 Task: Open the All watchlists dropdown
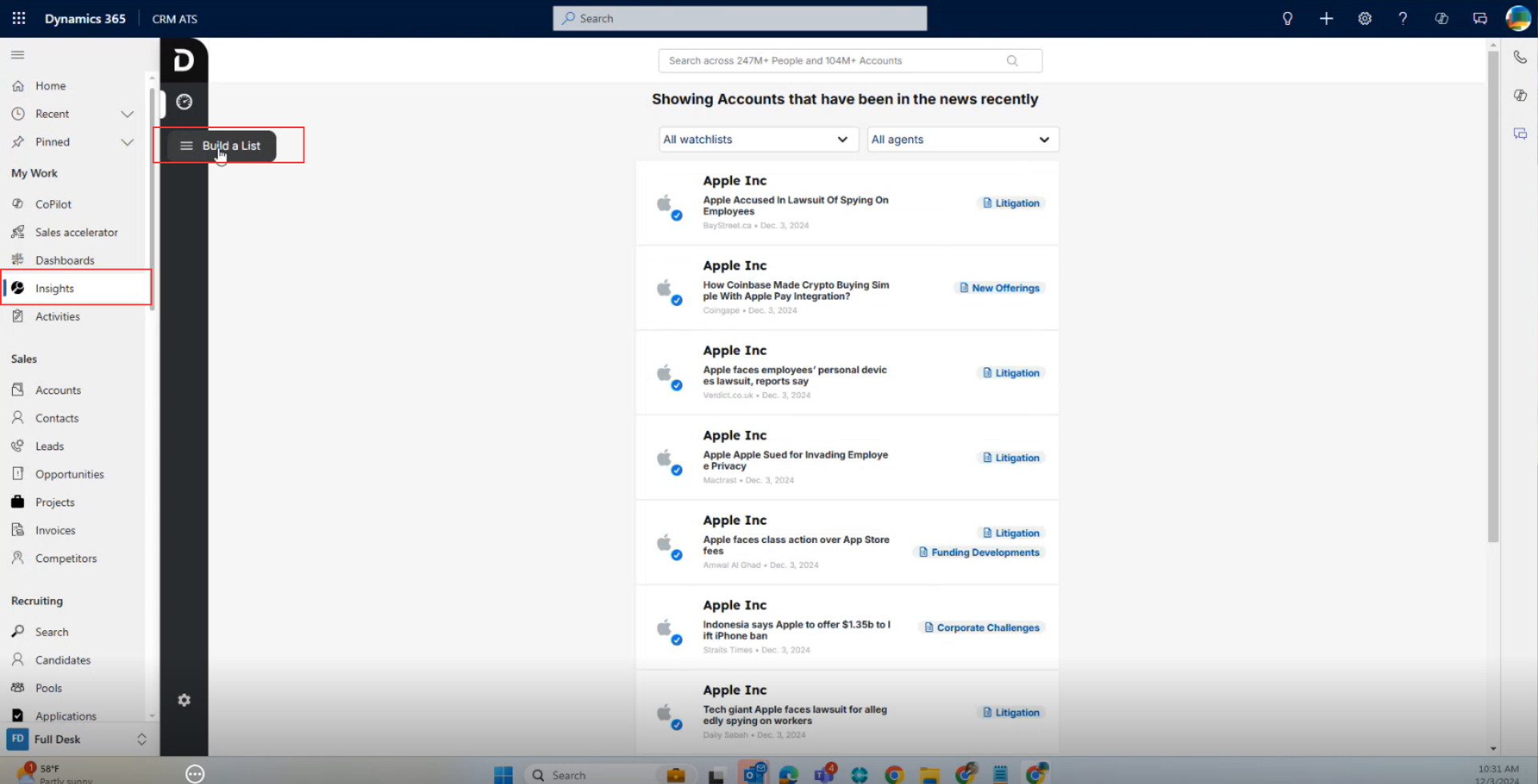(758, 139)
